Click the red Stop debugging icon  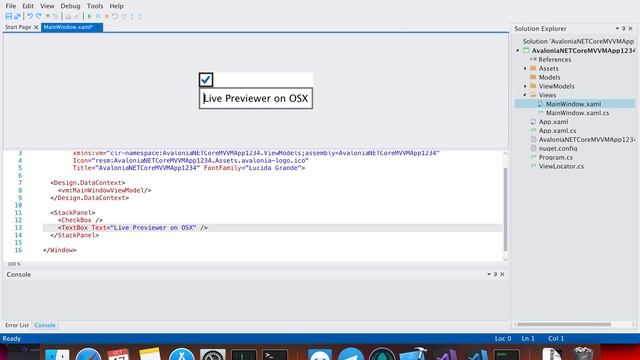pos(107,16)
